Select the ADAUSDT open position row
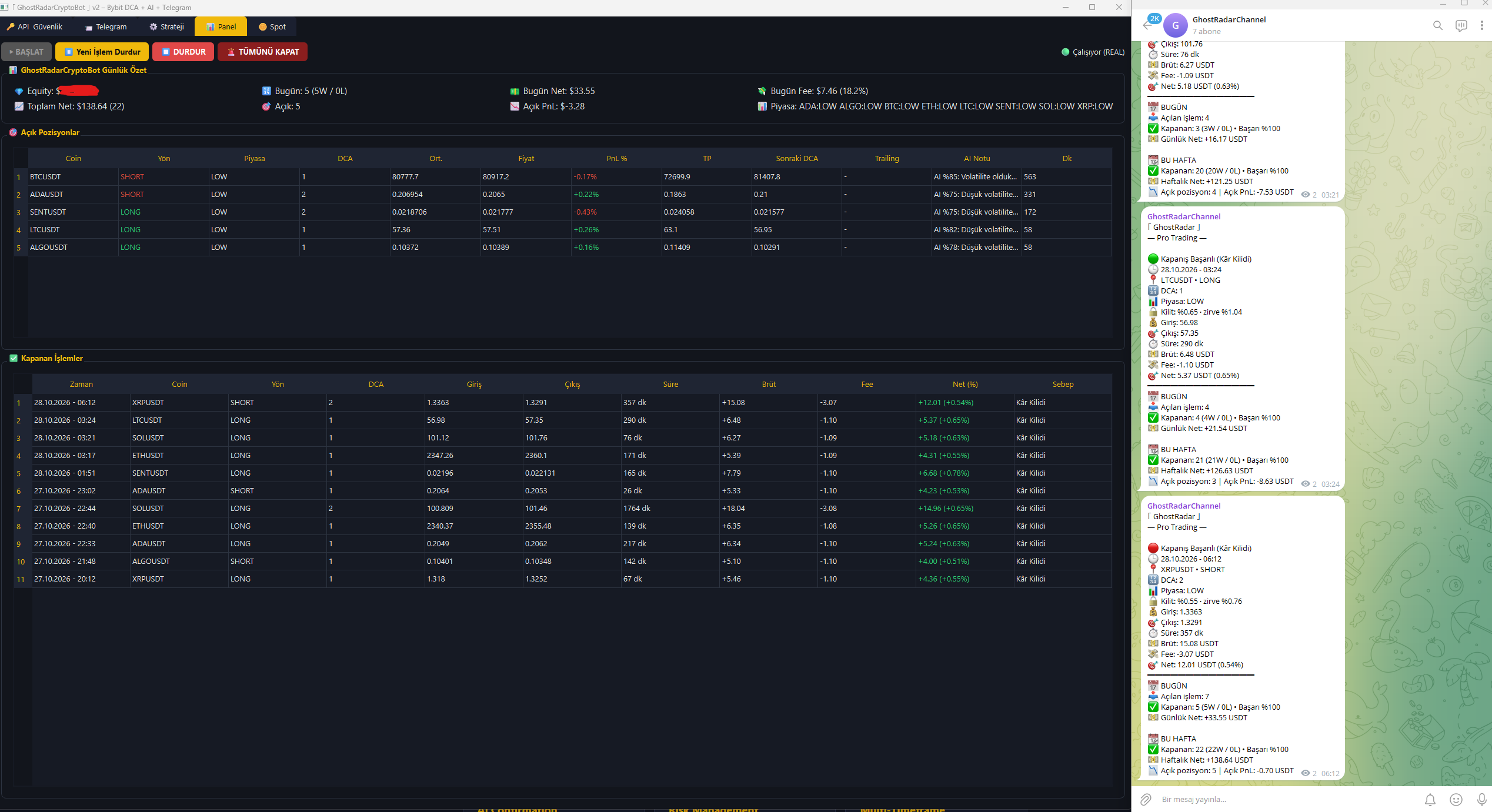Image resolution: width=1492 pixels, height=812 pixels. tap(563, 194)
